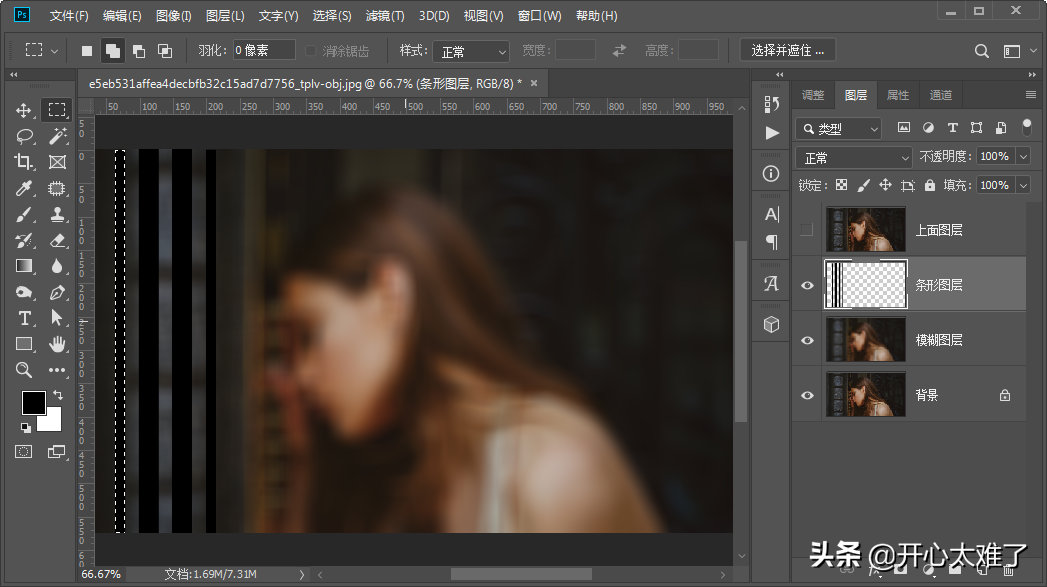Open the Character panel icon
This screenshot has height=587, width=1047.
click(x=771, y=214)
